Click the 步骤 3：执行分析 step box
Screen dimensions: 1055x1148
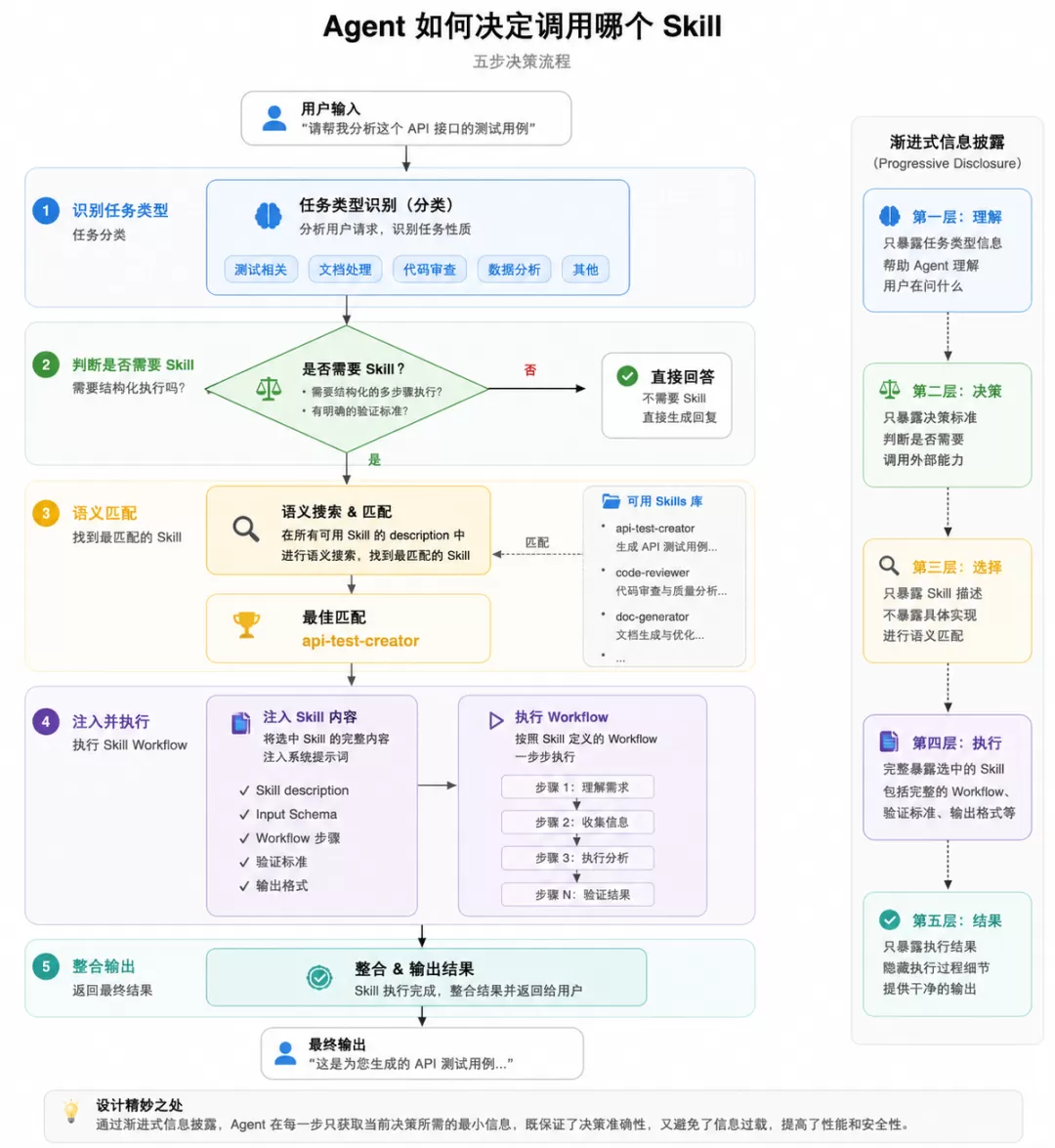tap(577, 858)
